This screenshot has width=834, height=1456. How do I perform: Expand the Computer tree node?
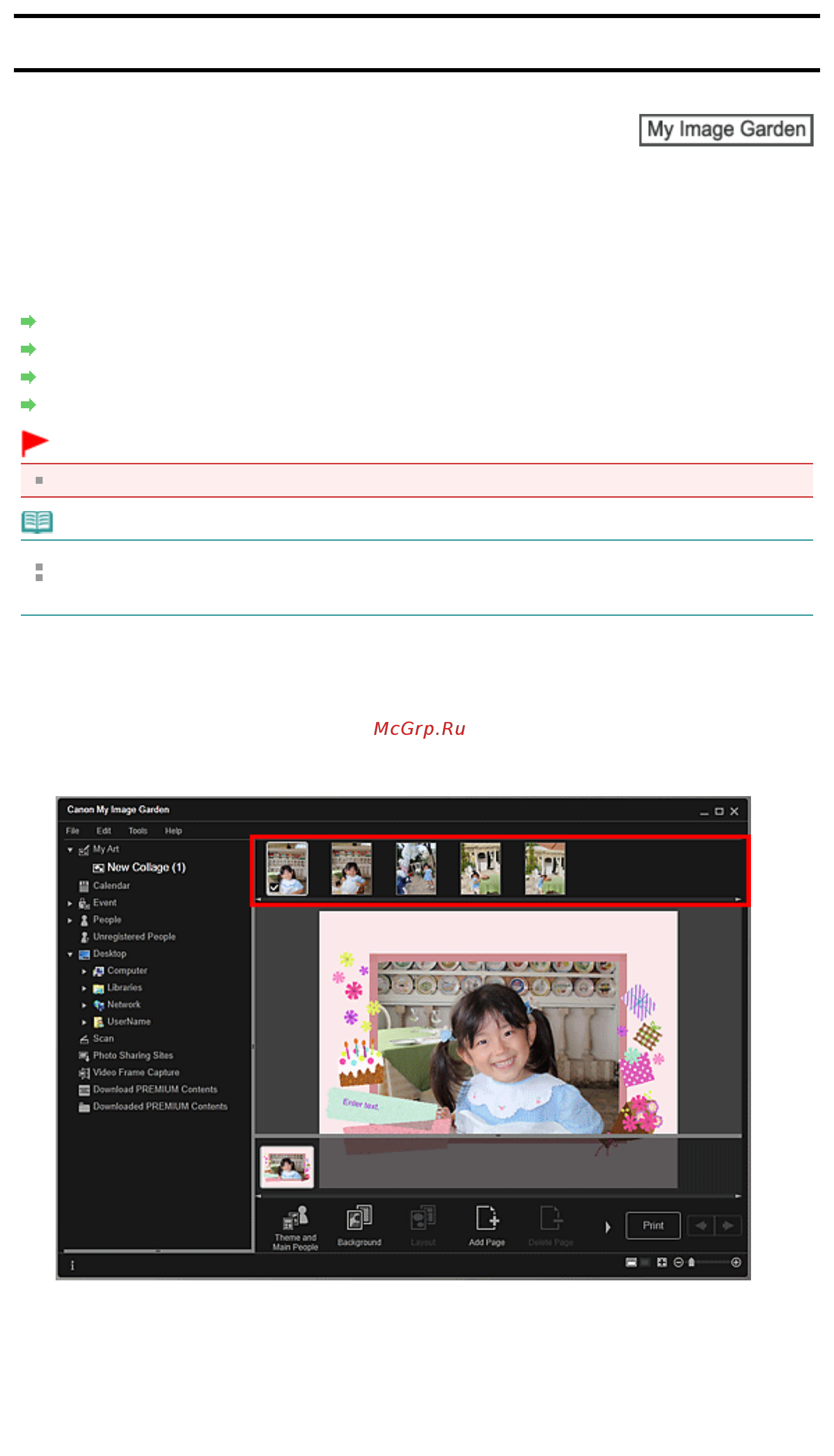tap(84, 972)
